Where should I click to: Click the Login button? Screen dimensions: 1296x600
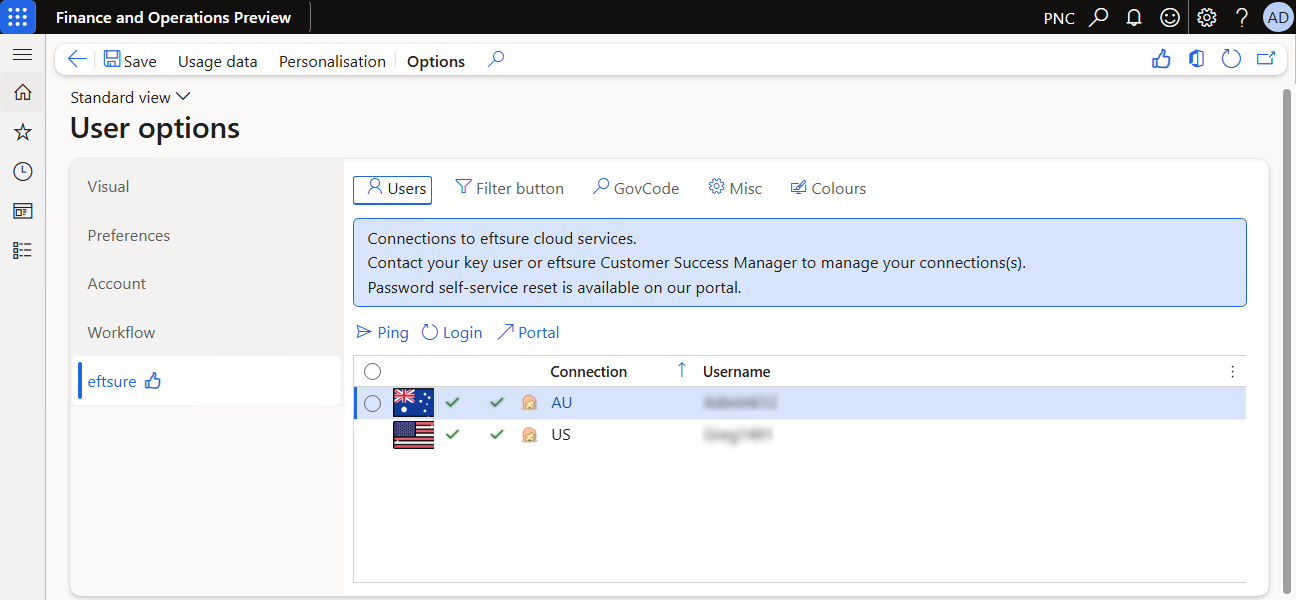pos(451,332)
